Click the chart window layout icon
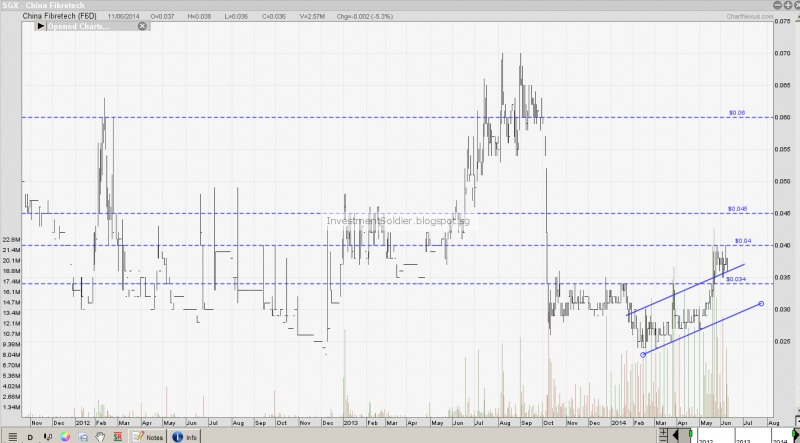The image size is (800, 443). (x=83, y=437)
